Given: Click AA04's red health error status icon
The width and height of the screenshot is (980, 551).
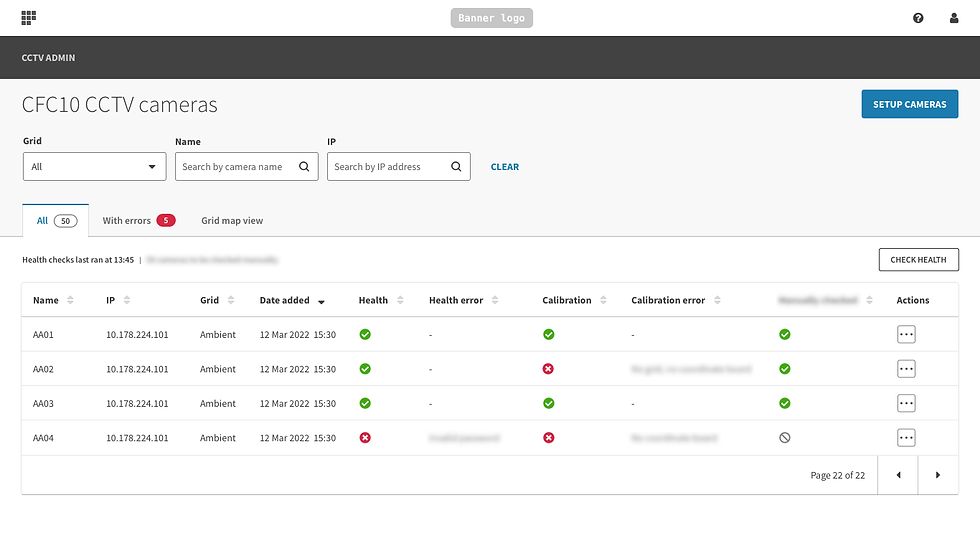Looking at the screenshot, I should point(365,437).
